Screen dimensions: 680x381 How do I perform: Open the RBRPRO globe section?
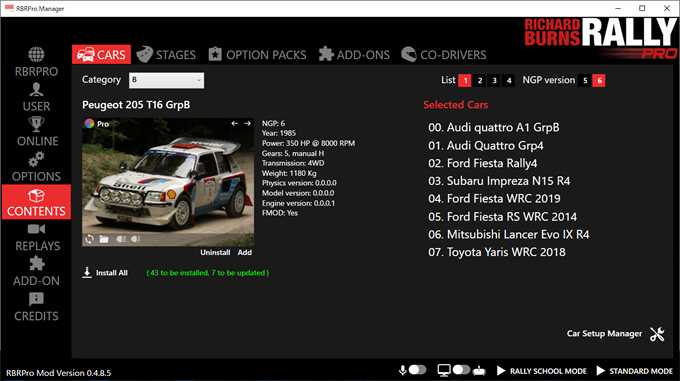coord(36,62)
